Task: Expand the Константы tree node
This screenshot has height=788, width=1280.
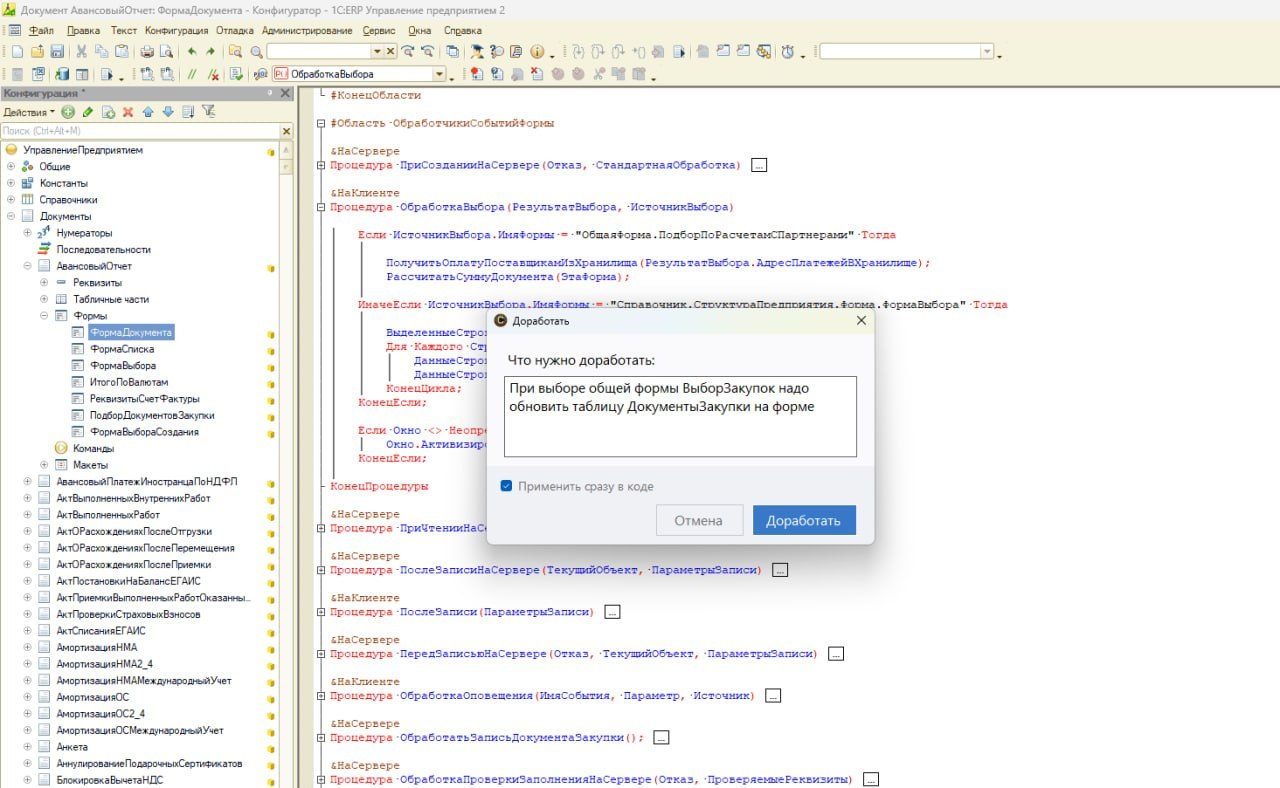Action: (x=11, y=183)
